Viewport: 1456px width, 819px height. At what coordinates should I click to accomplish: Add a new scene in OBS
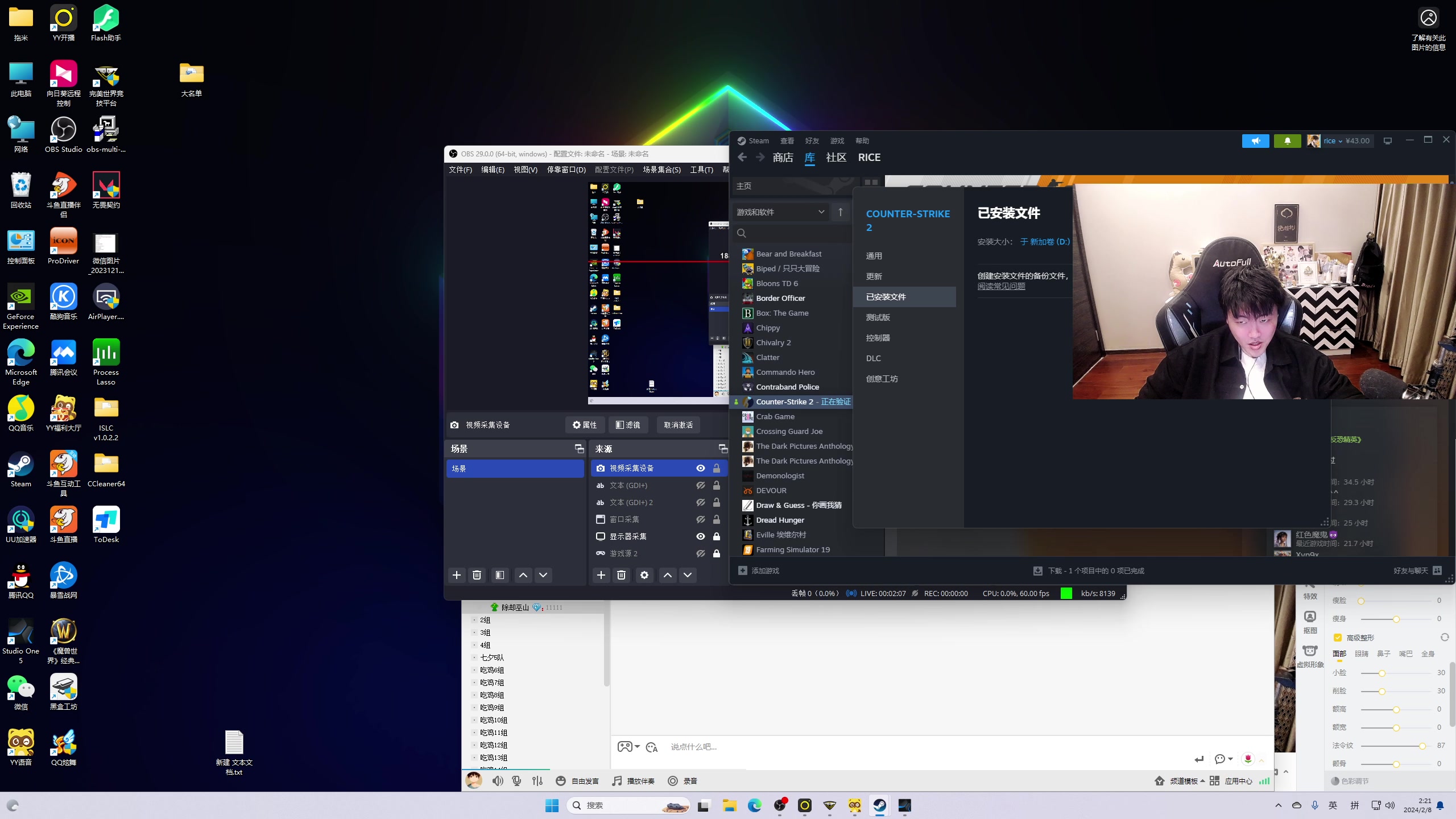pyautogui.click(x=457, y=575)
